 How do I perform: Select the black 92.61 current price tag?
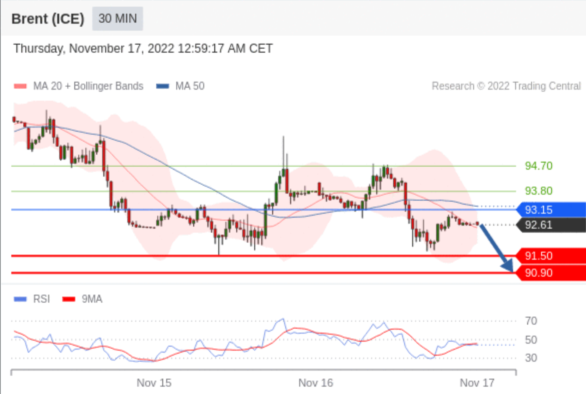point(551,225)
